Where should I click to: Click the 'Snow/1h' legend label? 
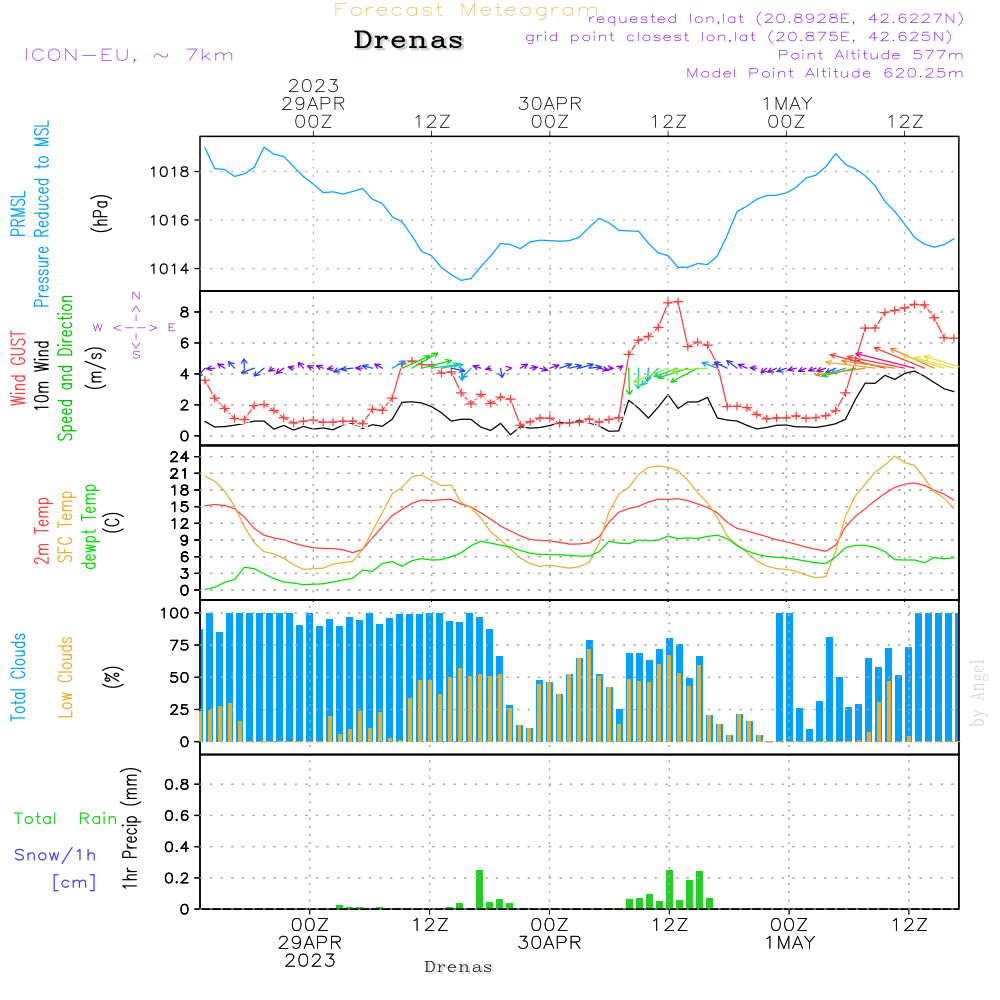coord(55,855)
